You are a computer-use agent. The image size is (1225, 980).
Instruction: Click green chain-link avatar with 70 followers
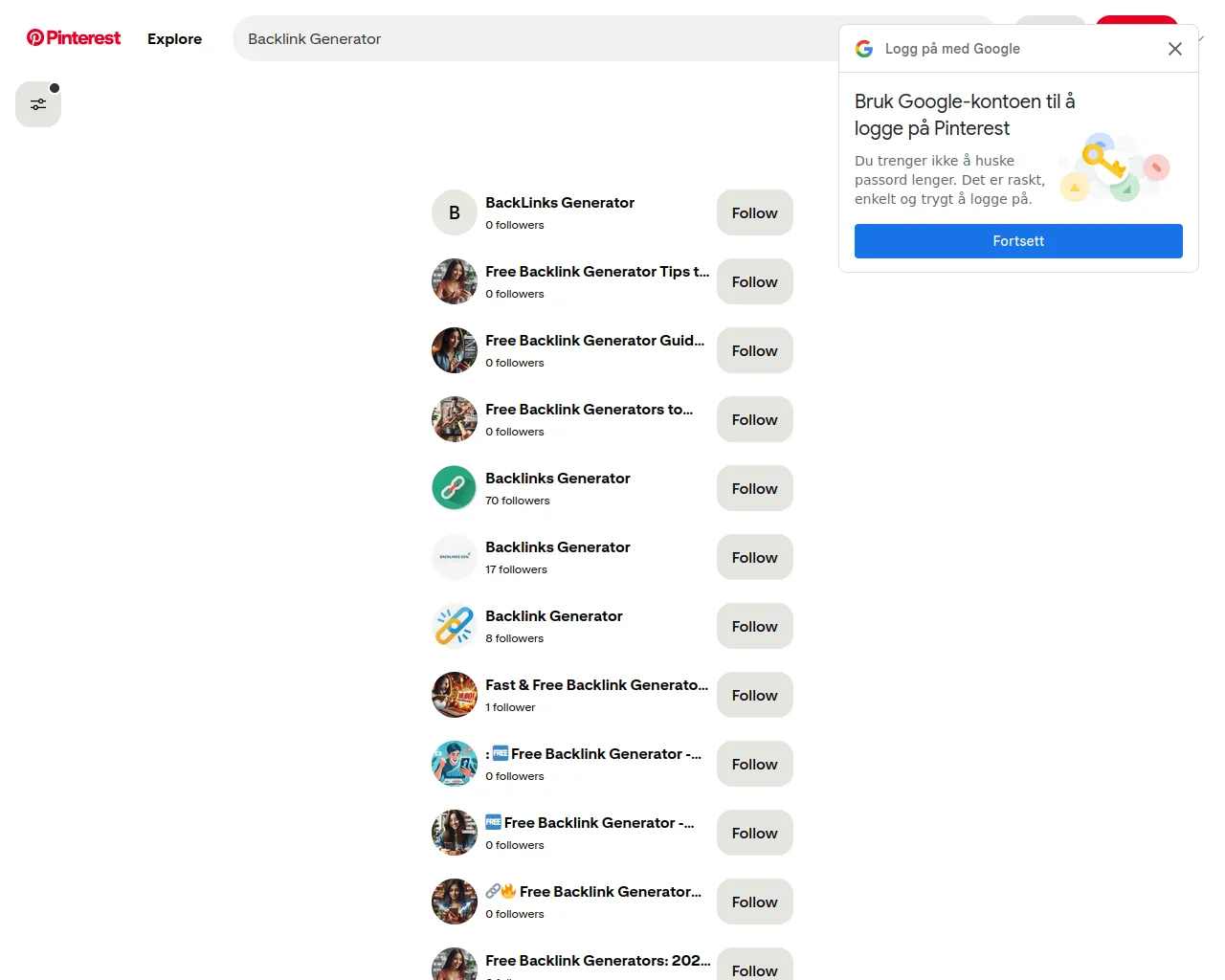coord(455,489)
